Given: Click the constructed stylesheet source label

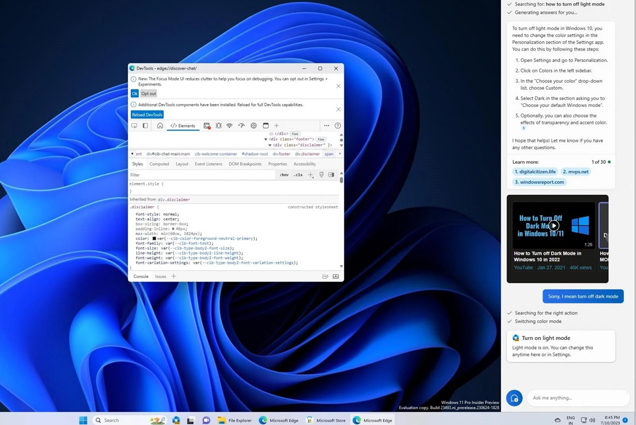Looking at the screenshot, I should [x=313, y=207].
